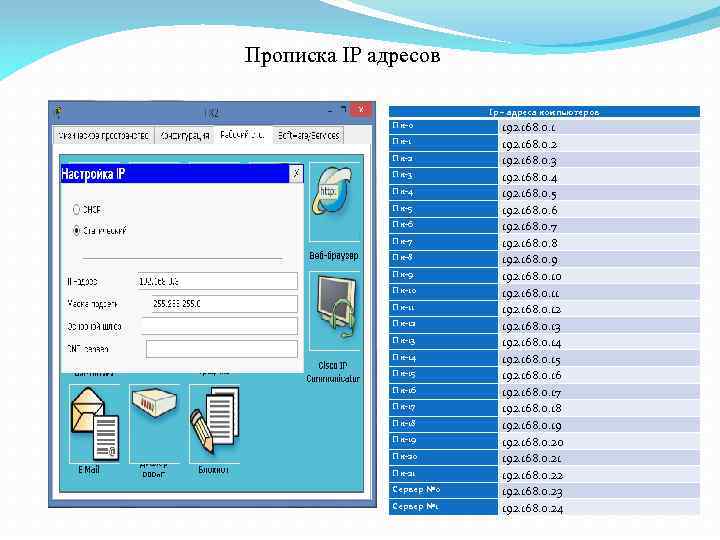Open the Блокнот notepad icon
The width and height of the screenshot is (720, 540).
pos(214,423)
